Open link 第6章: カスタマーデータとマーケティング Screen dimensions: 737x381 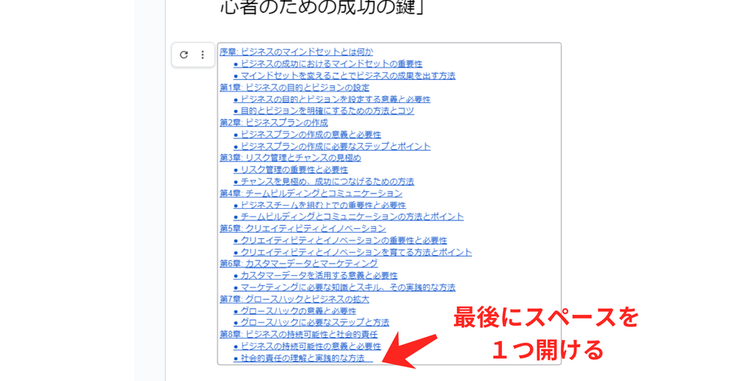[x=299, y=264]
